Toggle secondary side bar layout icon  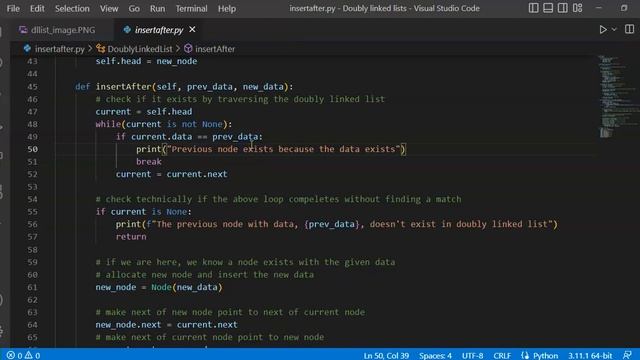coord(562,8)
